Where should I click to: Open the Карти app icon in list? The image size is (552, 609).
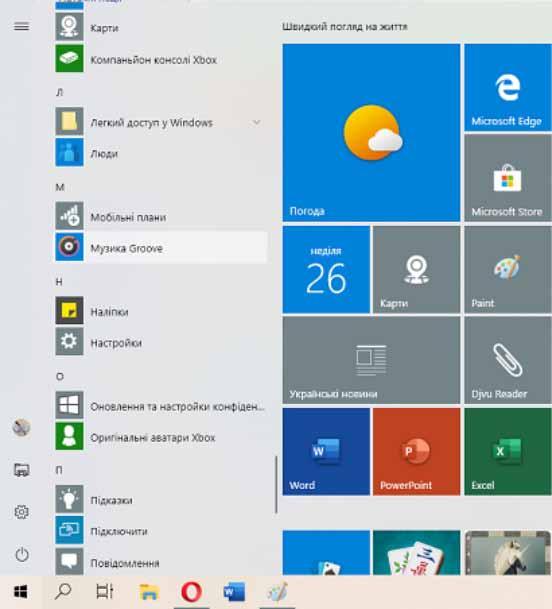point(69,27)
